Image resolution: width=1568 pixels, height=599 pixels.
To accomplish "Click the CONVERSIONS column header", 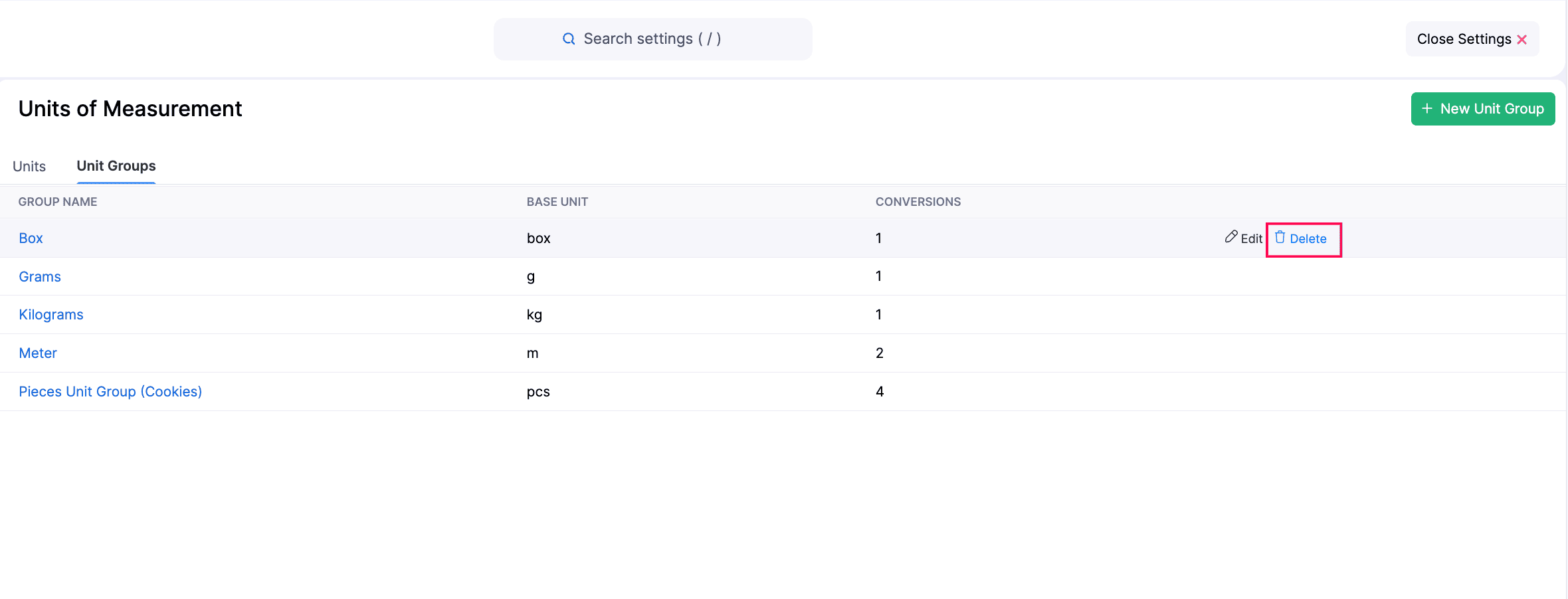I will coord(918,202).
